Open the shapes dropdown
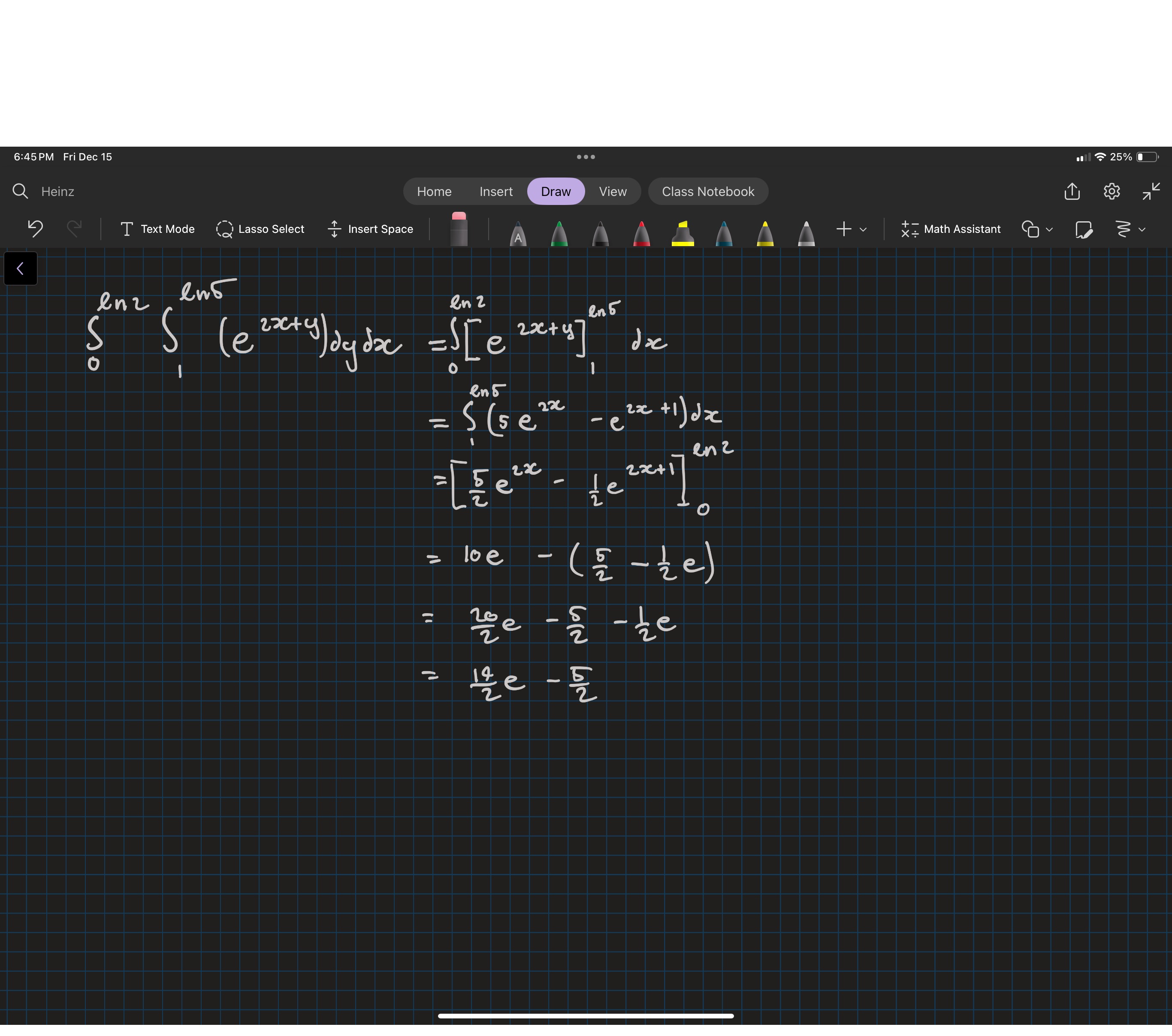The height and width of the screenshot is (1036, 1172). pyautogui.click(x=1037, y=229)
